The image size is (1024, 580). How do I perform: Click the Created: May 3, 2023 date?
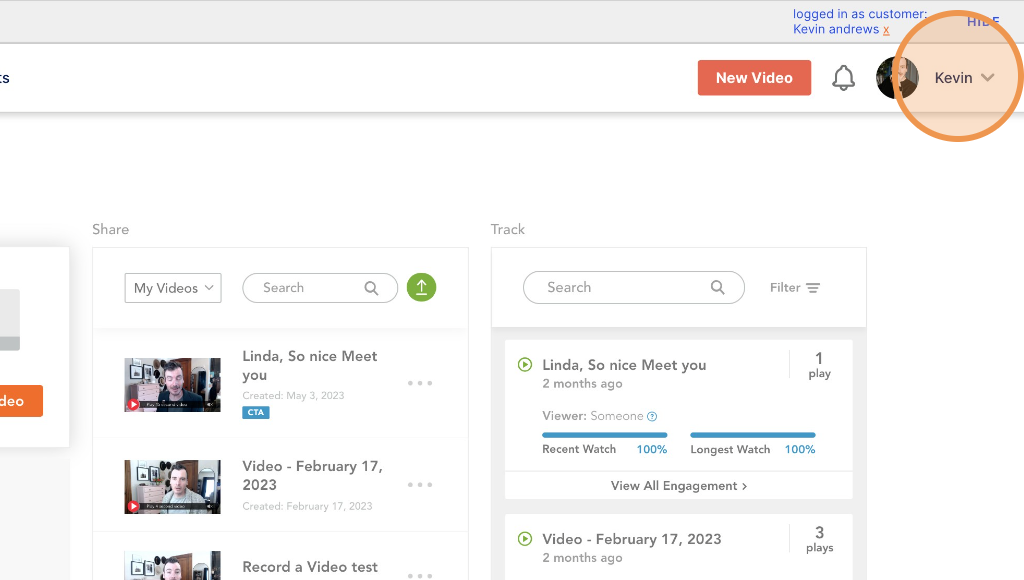293,395
